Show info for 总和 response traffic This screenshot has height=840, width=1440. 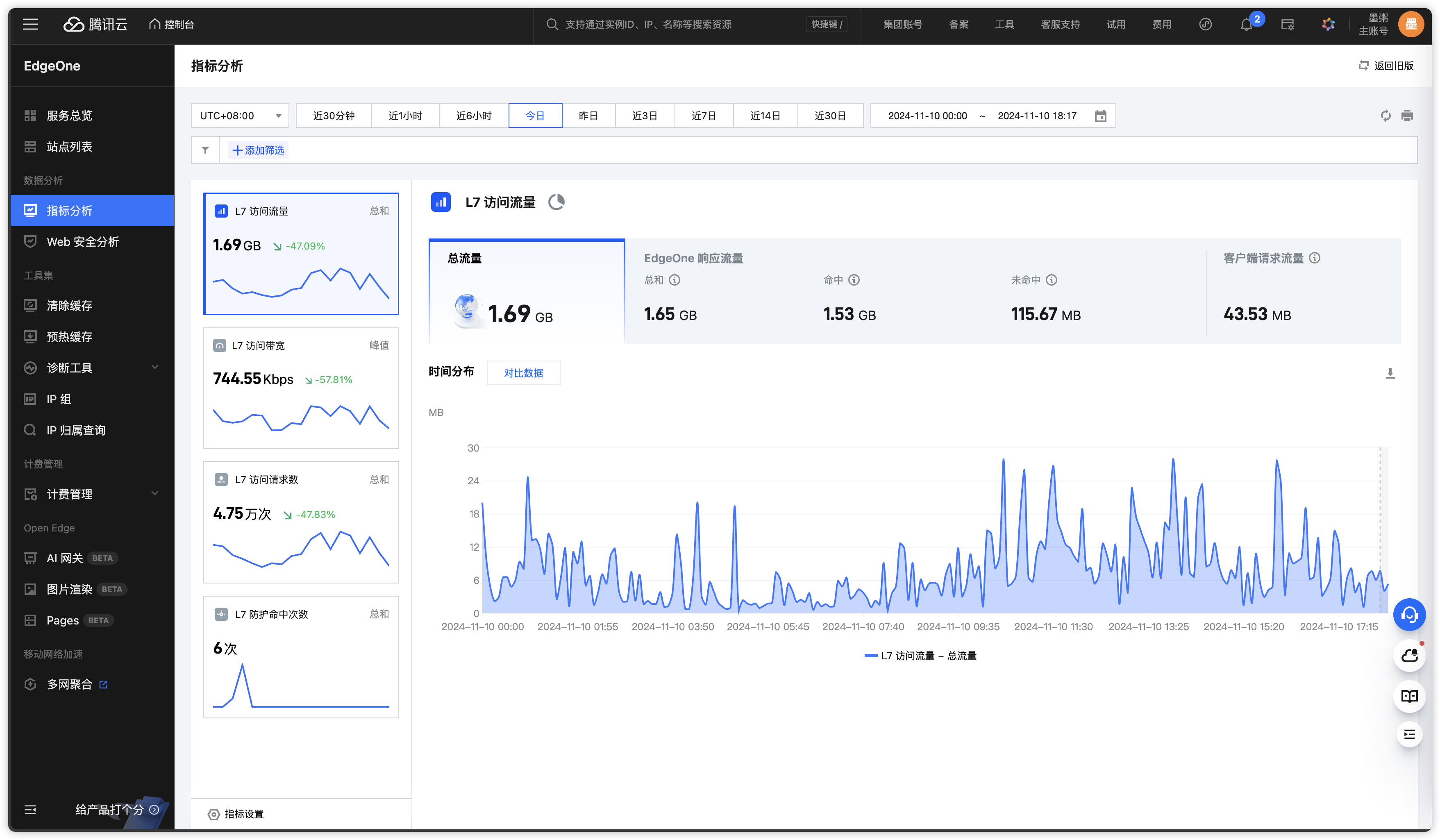(x=674, y=280)
